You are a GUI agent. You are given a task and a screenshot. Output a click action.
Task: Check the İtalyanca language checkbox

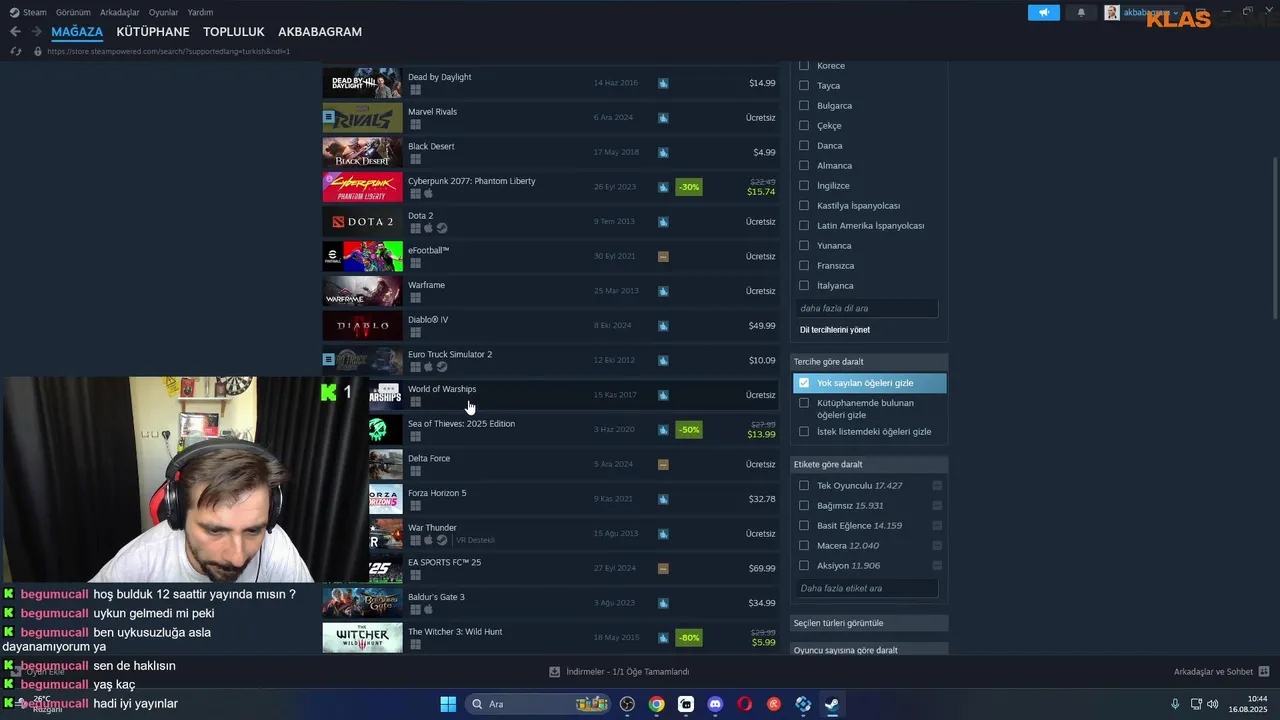coord(804,286)
